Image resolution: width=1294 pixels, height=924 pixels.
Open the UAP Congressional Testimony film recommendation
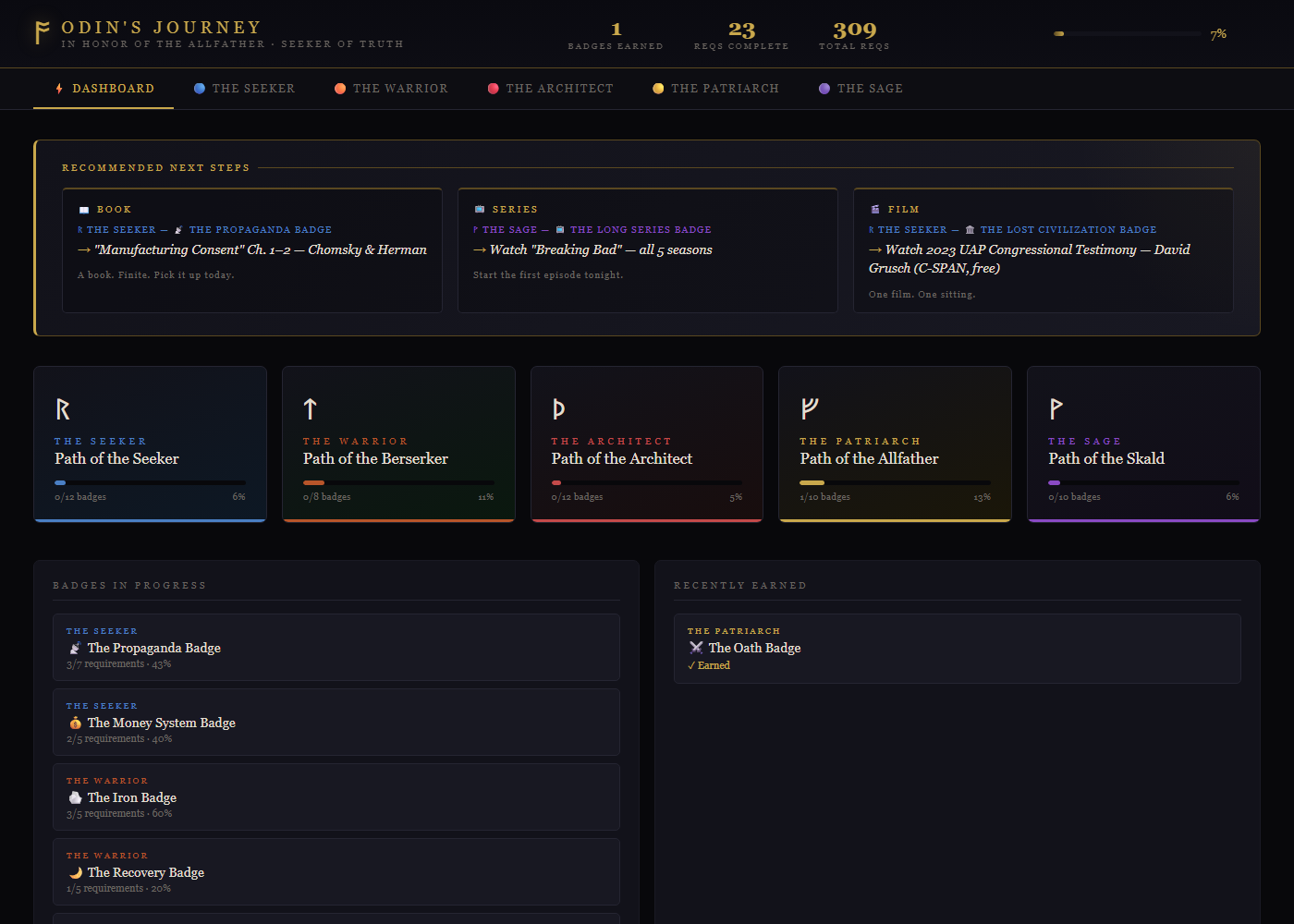[x=1044, y=250]
